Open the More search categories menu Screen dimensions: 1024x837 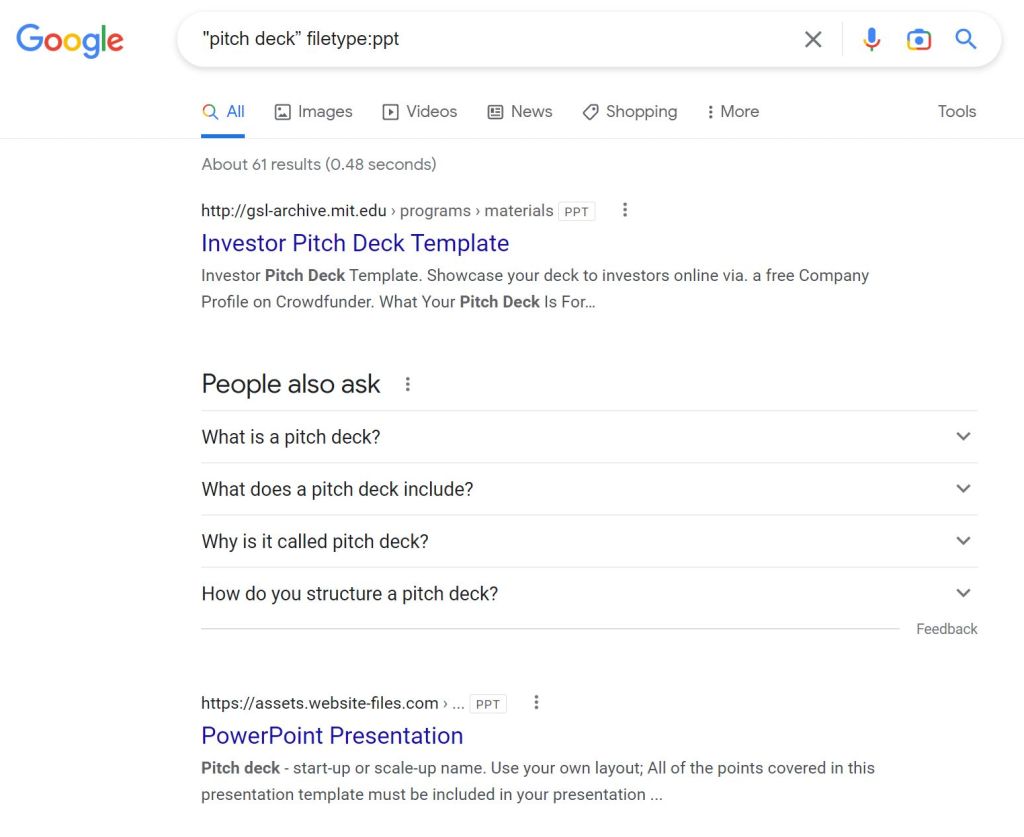point(732,112)
